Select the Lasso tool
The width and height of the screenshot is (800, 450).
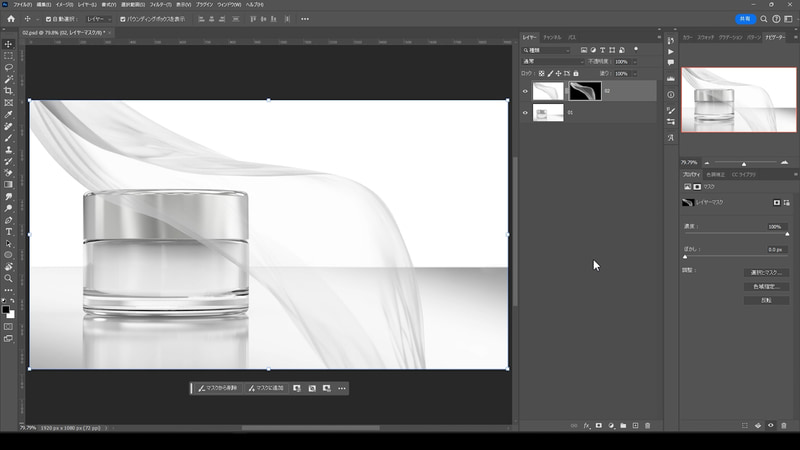pyautogui.click(x=9, y=67)
